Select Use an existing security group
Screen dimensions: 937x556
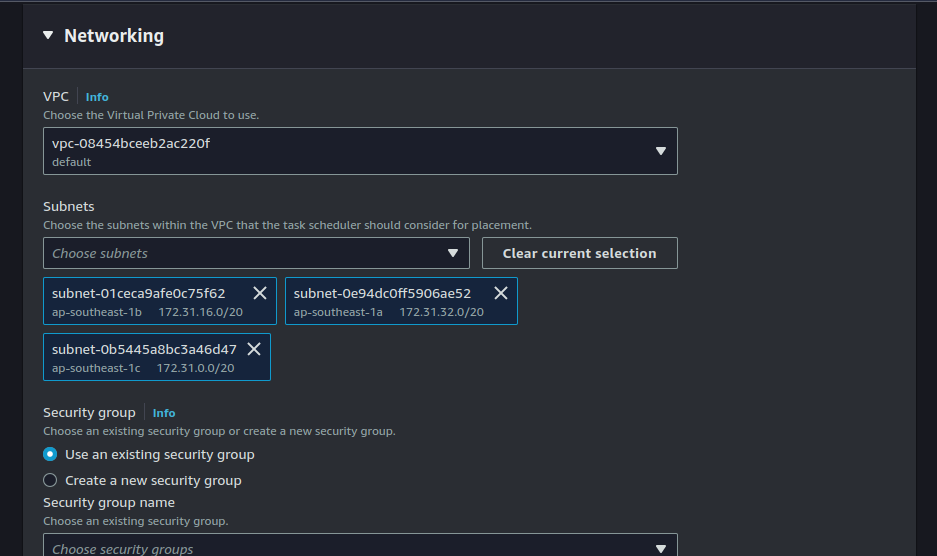[50, 454]
